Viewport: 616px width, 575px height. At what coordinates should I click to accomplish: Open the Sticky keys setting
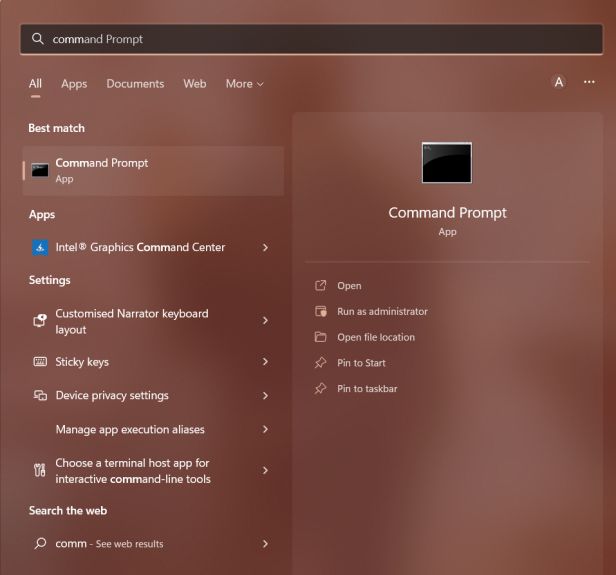tap(153, 361)
